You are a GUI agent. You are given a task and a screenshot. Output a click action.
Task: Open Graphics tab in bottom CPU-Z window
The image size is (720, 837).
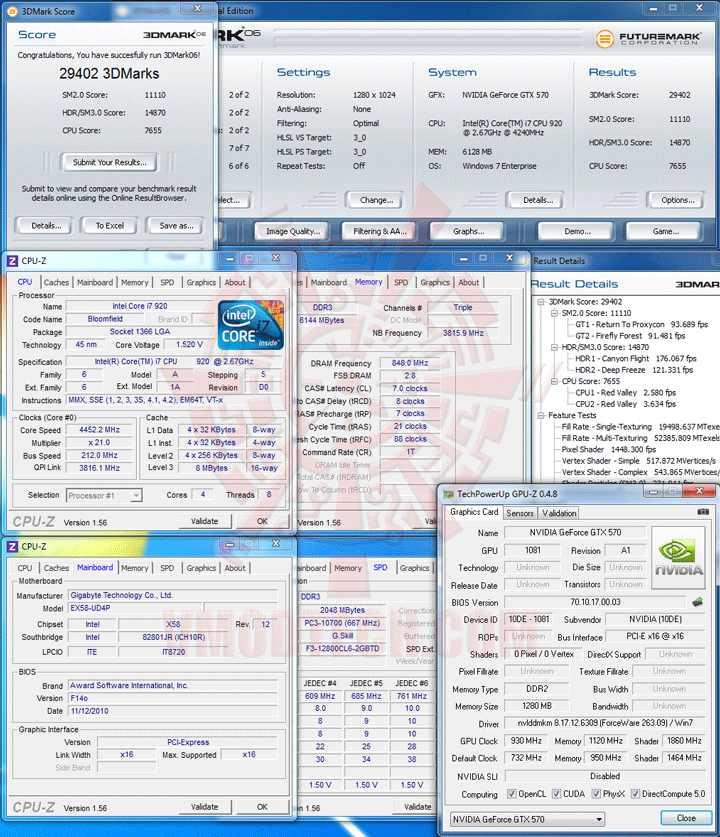tap(201, 568)
